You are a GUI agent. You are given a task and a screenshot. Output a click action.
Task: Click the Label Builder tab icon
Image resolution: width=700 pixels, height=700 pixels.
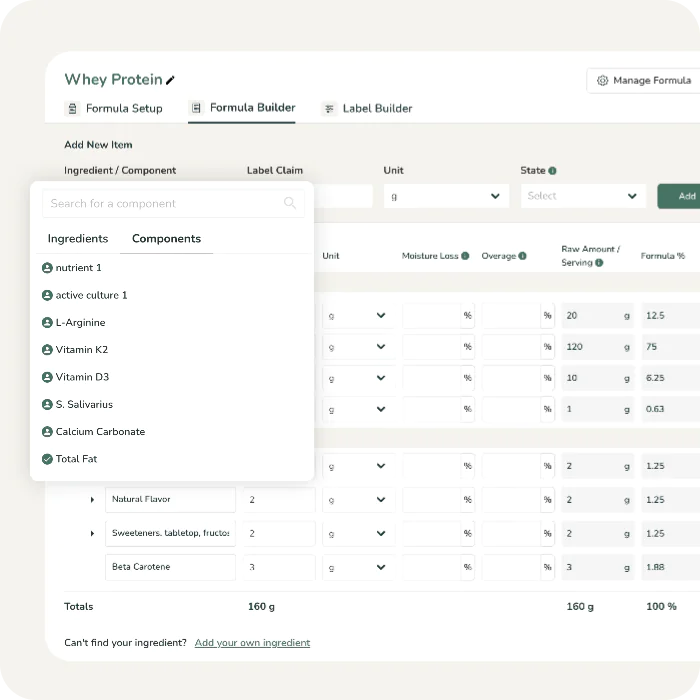[x=329, y=108]
